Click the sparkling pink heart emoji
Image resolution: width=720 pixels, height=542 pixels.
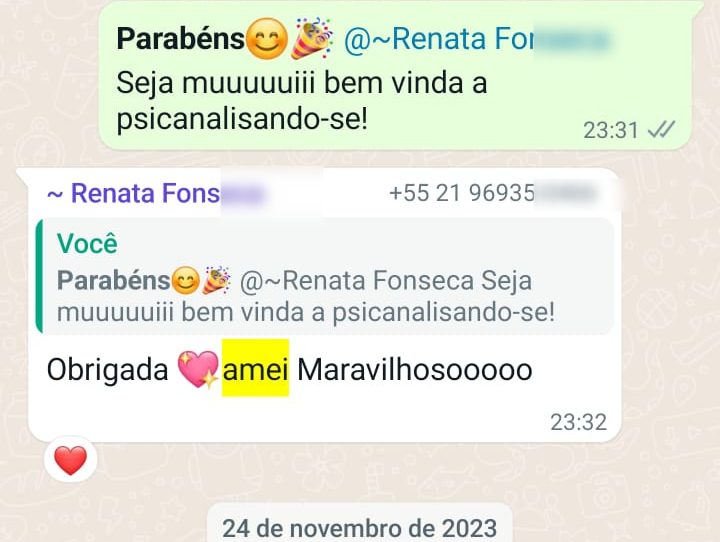[197, 369]
